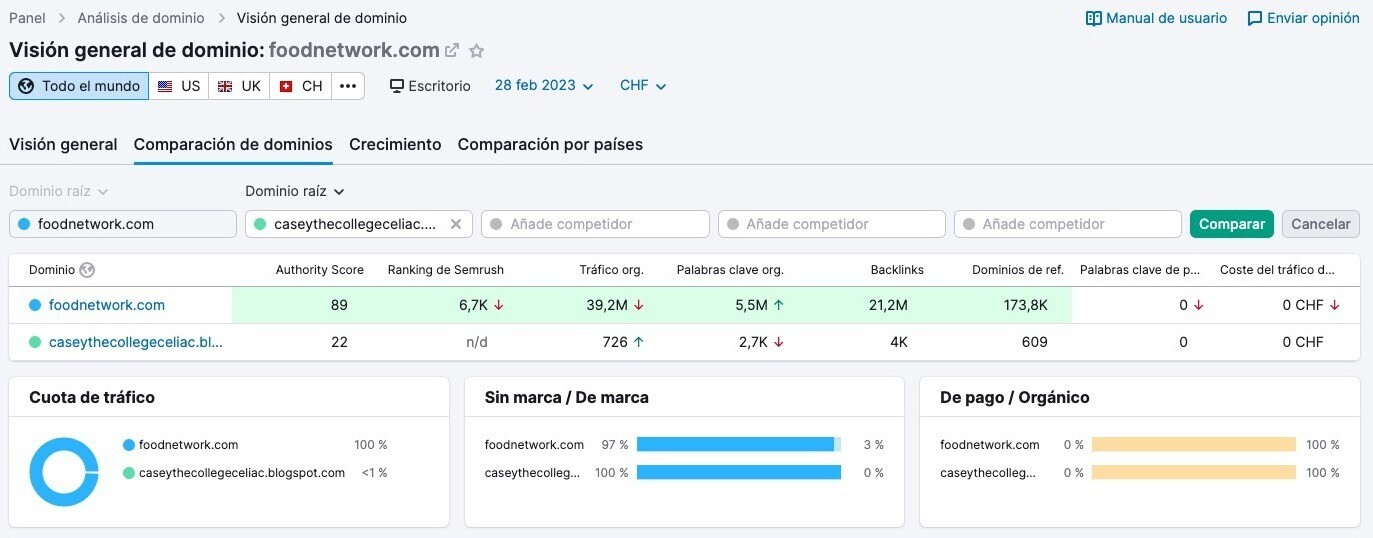This screenshot has height=538, width=1373.
Task: Expand second Dominio raíz type dropdown
Action: point(295,191)
